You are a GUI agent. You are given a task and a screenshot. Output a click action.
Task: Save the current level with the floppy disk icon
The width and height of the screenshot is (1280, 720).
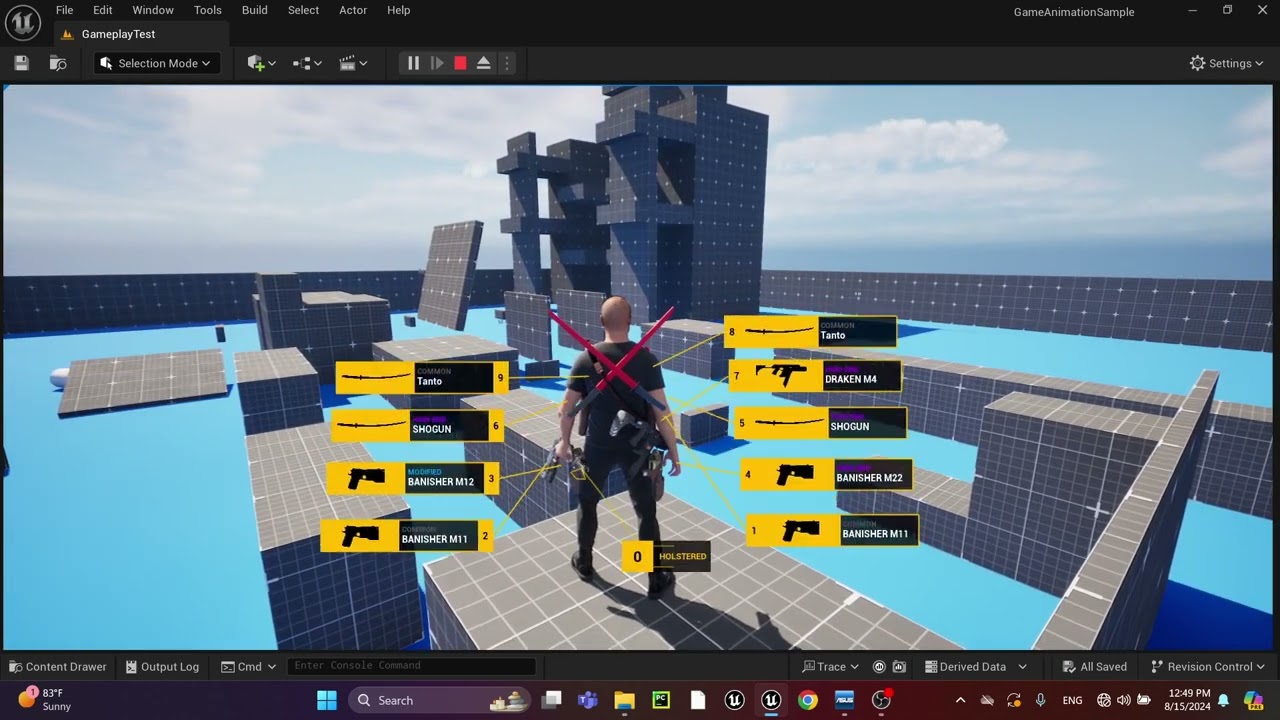click(21, 63)
